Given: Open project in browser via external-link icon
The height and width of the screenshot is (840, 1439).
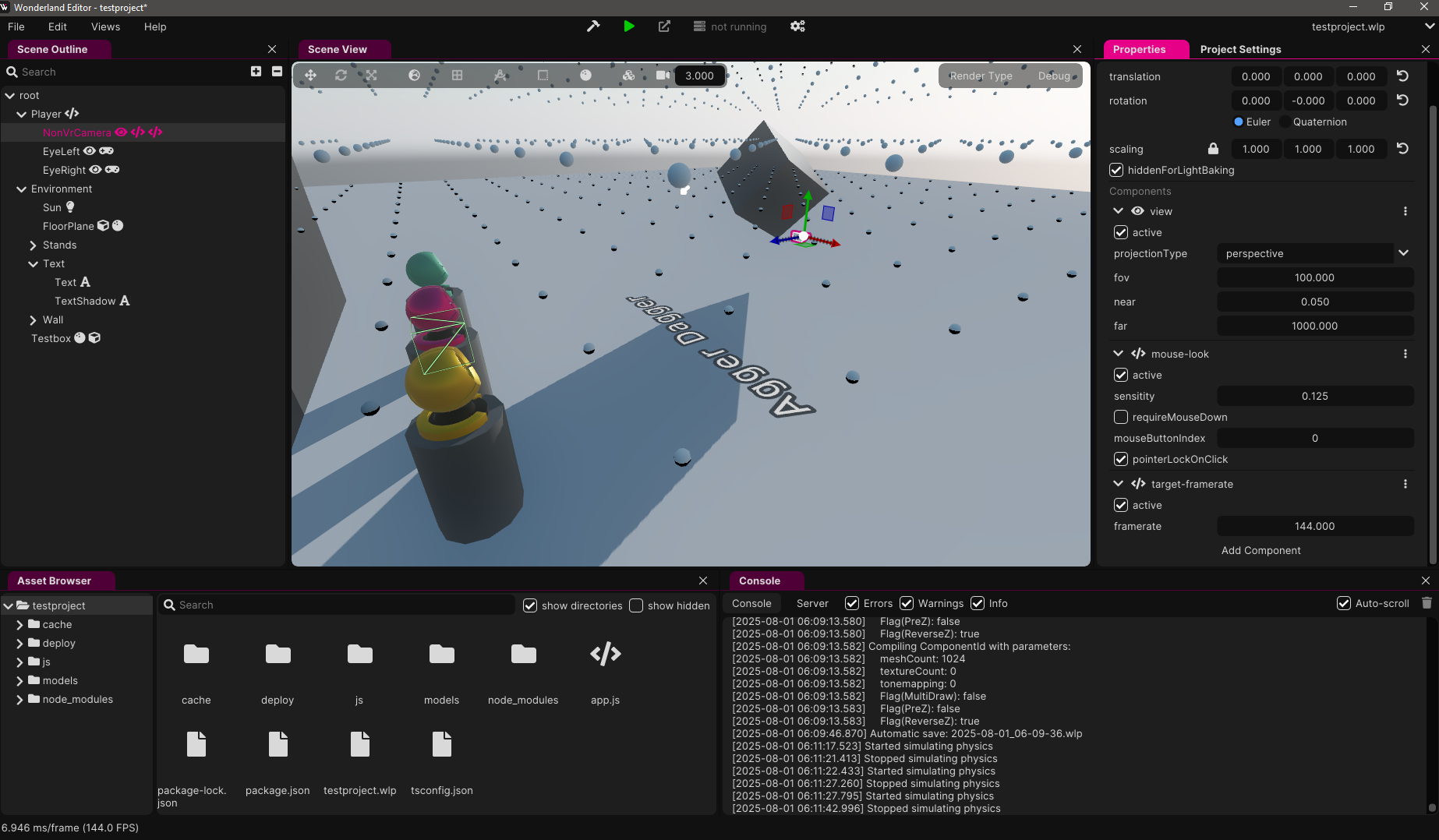Looking at the screenshot, I should click(664, 26).
